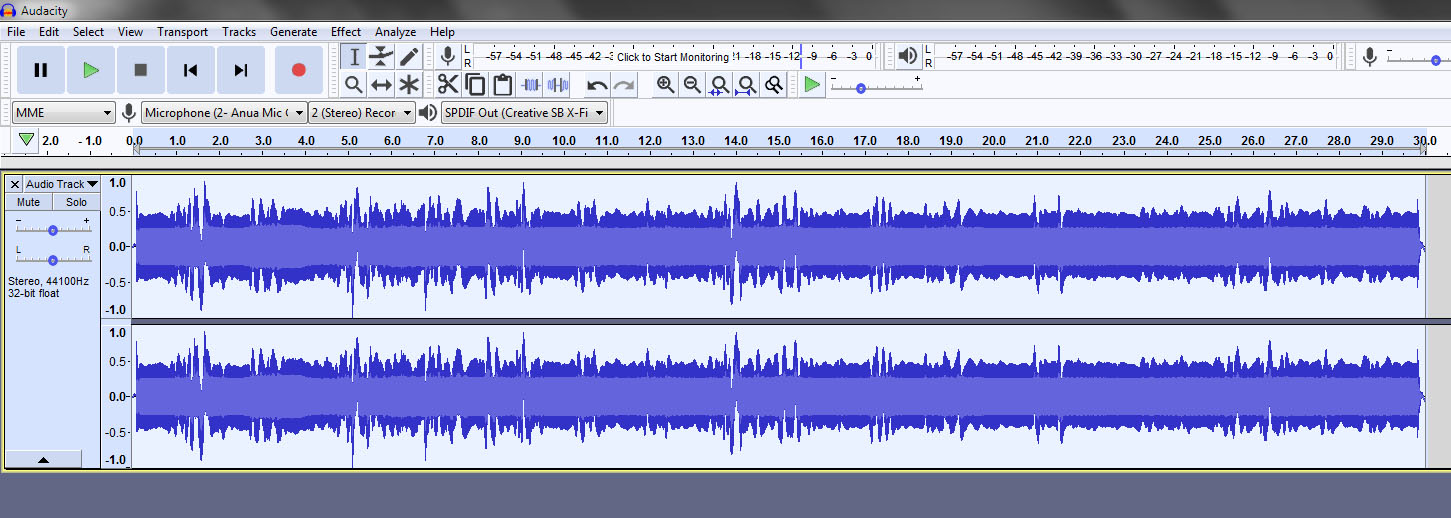Viewport: 1451px width, 518px height.
Task: Click the Copy icon
Action: (475, 85)
